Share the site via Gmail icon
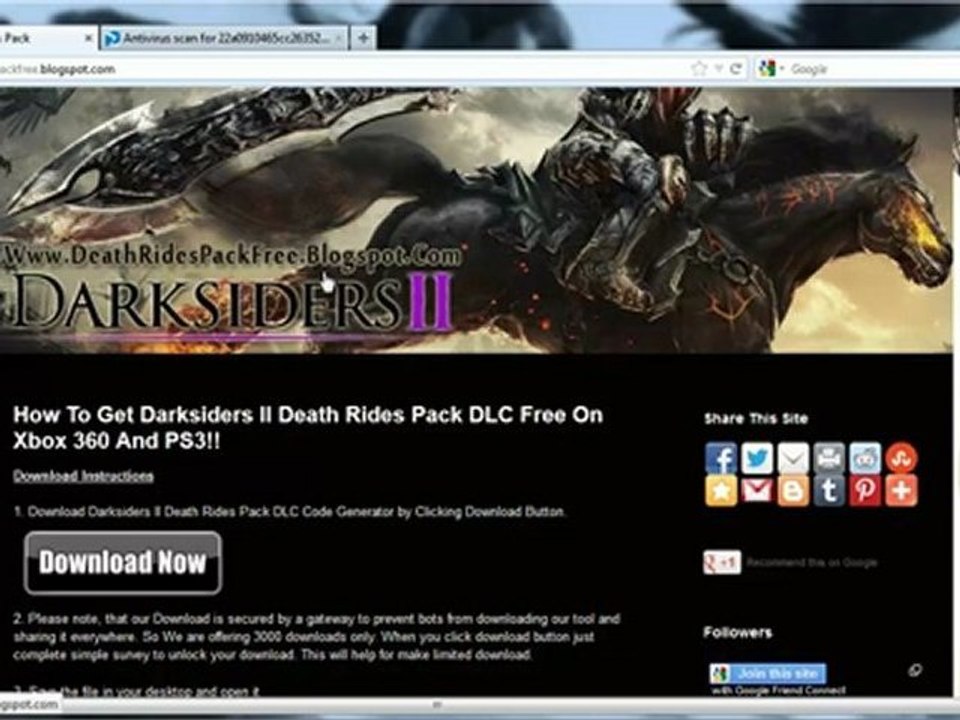 [757, 491]
